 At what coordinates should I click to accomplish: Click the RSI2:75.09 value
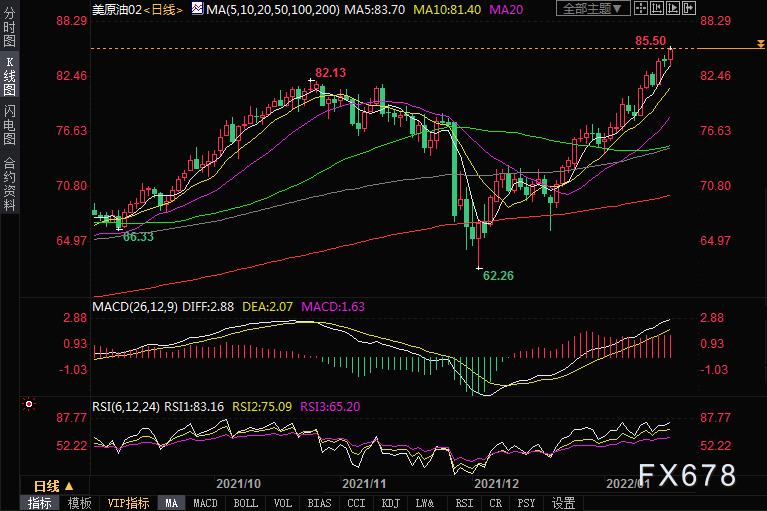coord(262,406)
